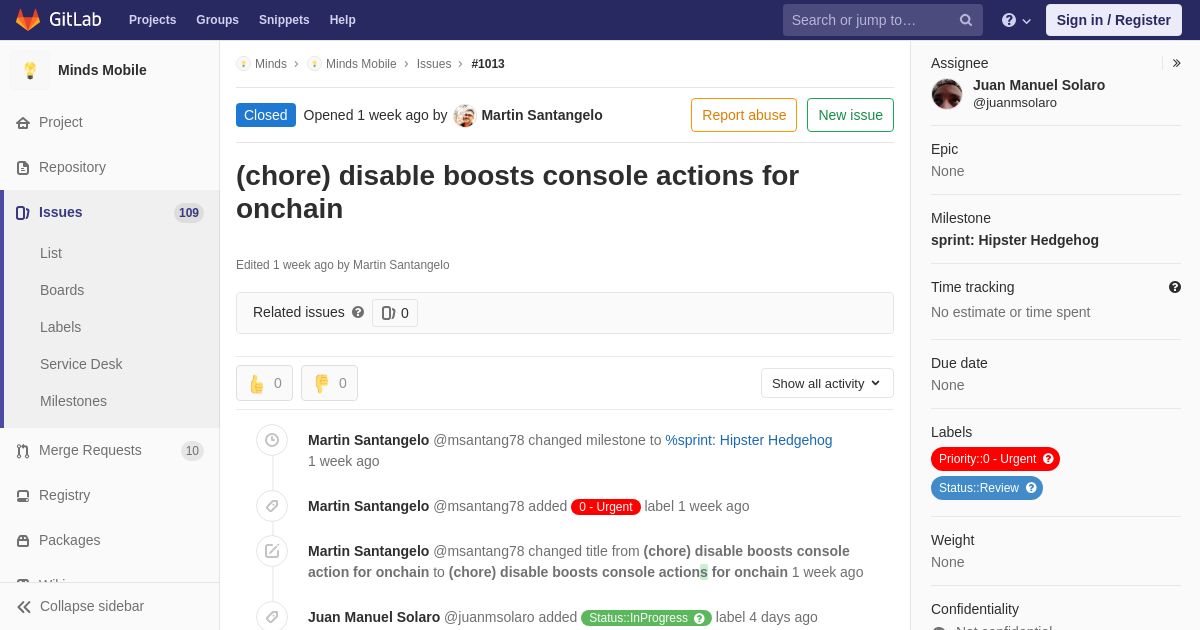Click the Merge Requests icon
This screenshot has height=630, width=1200.
click(23, 451)
